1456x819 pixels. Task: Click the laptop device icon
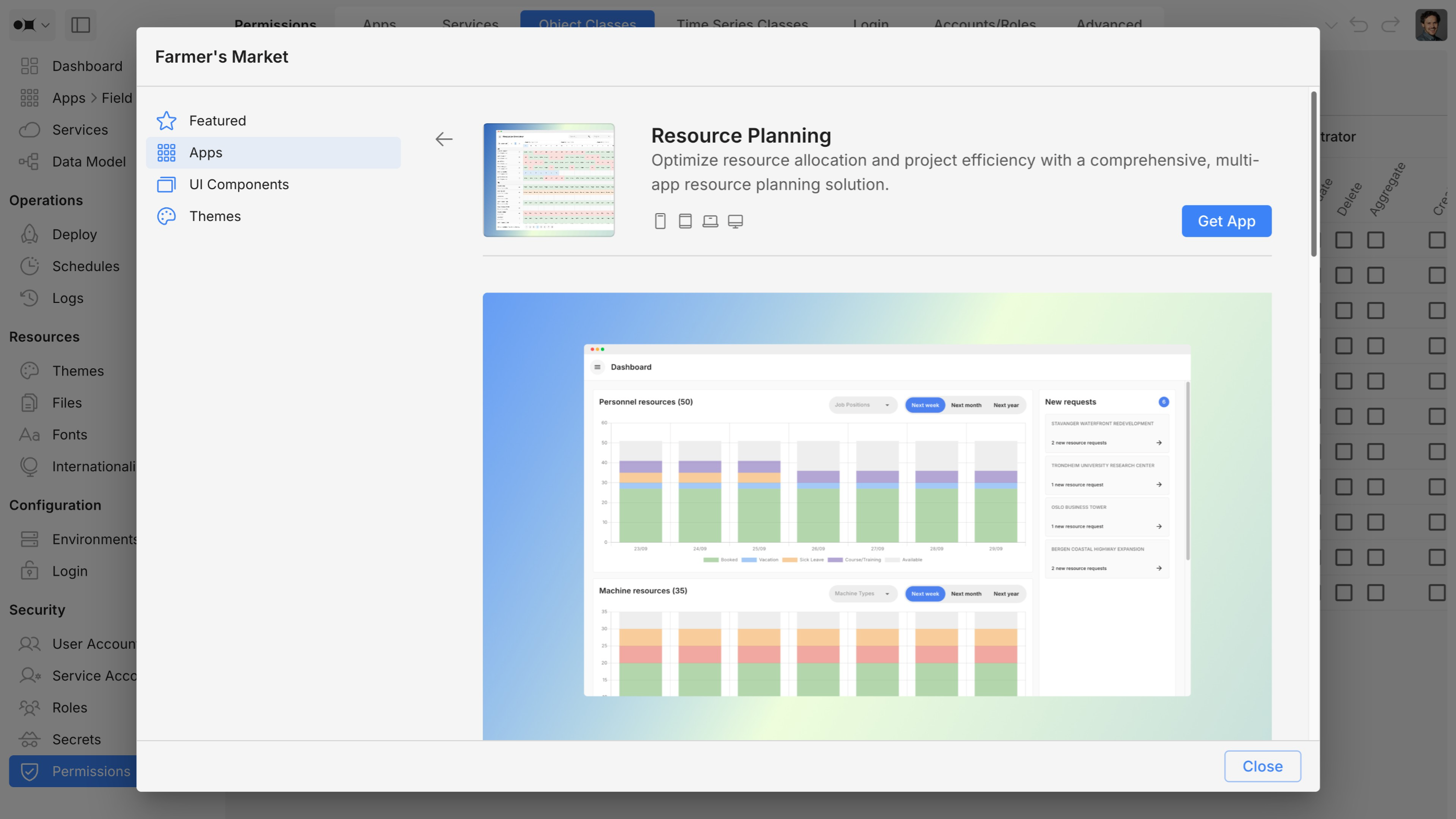click(710, 221)
